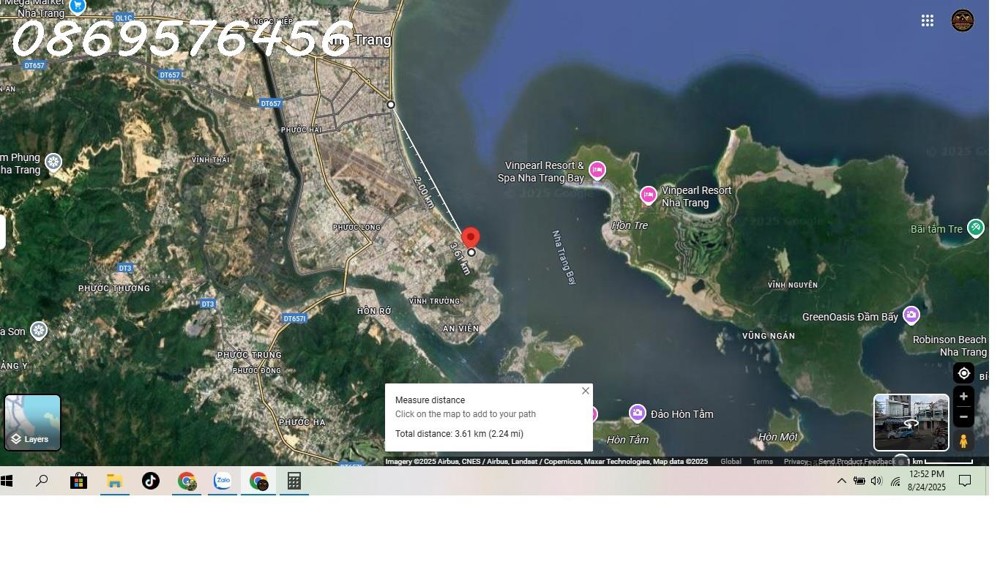Viewport: 1000px width, 562px height.
Task: Open Zalo from the taskbar
Action: (x=223, y=481)
